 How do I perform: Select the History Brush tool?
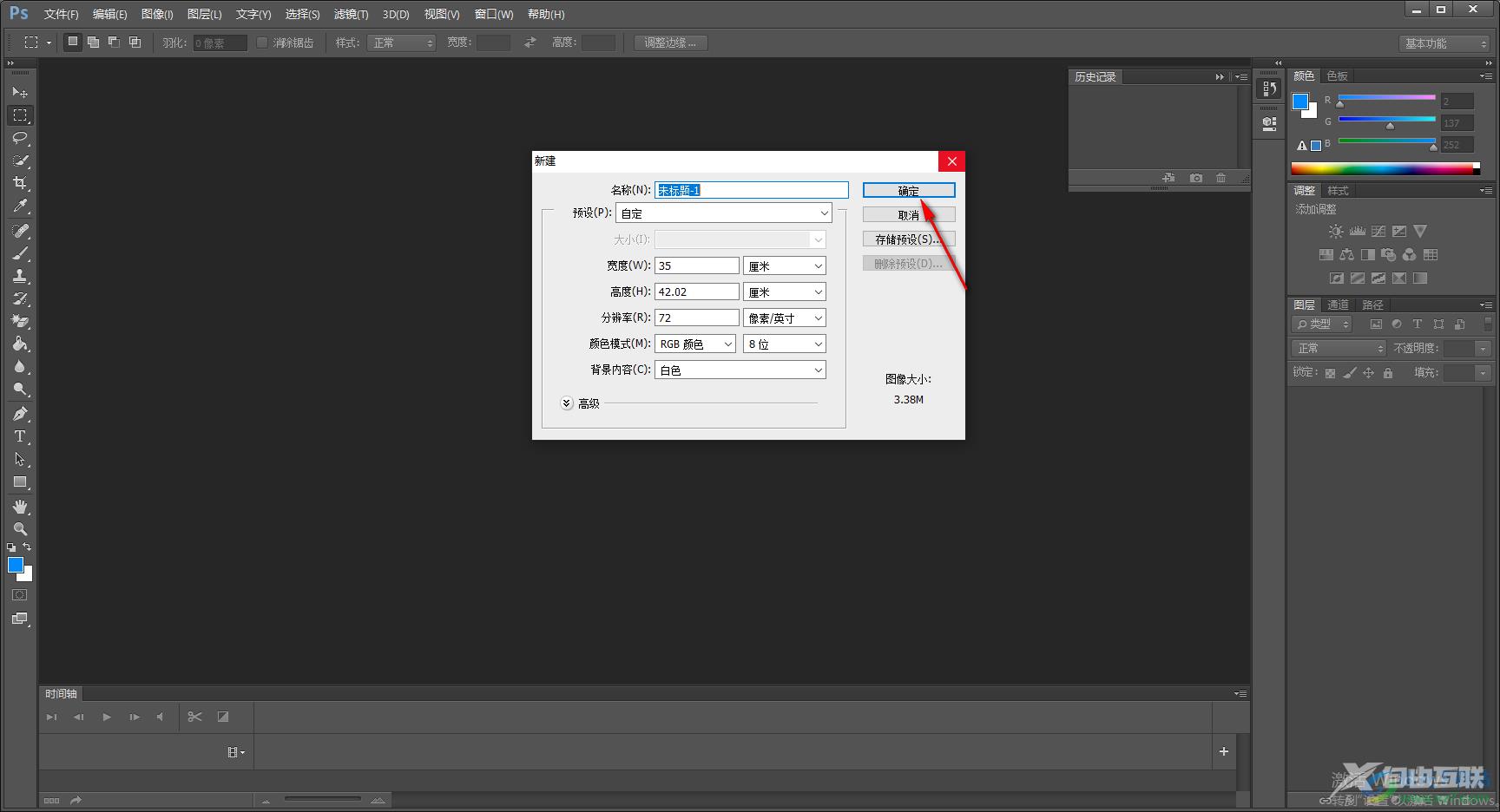[20, 299]
